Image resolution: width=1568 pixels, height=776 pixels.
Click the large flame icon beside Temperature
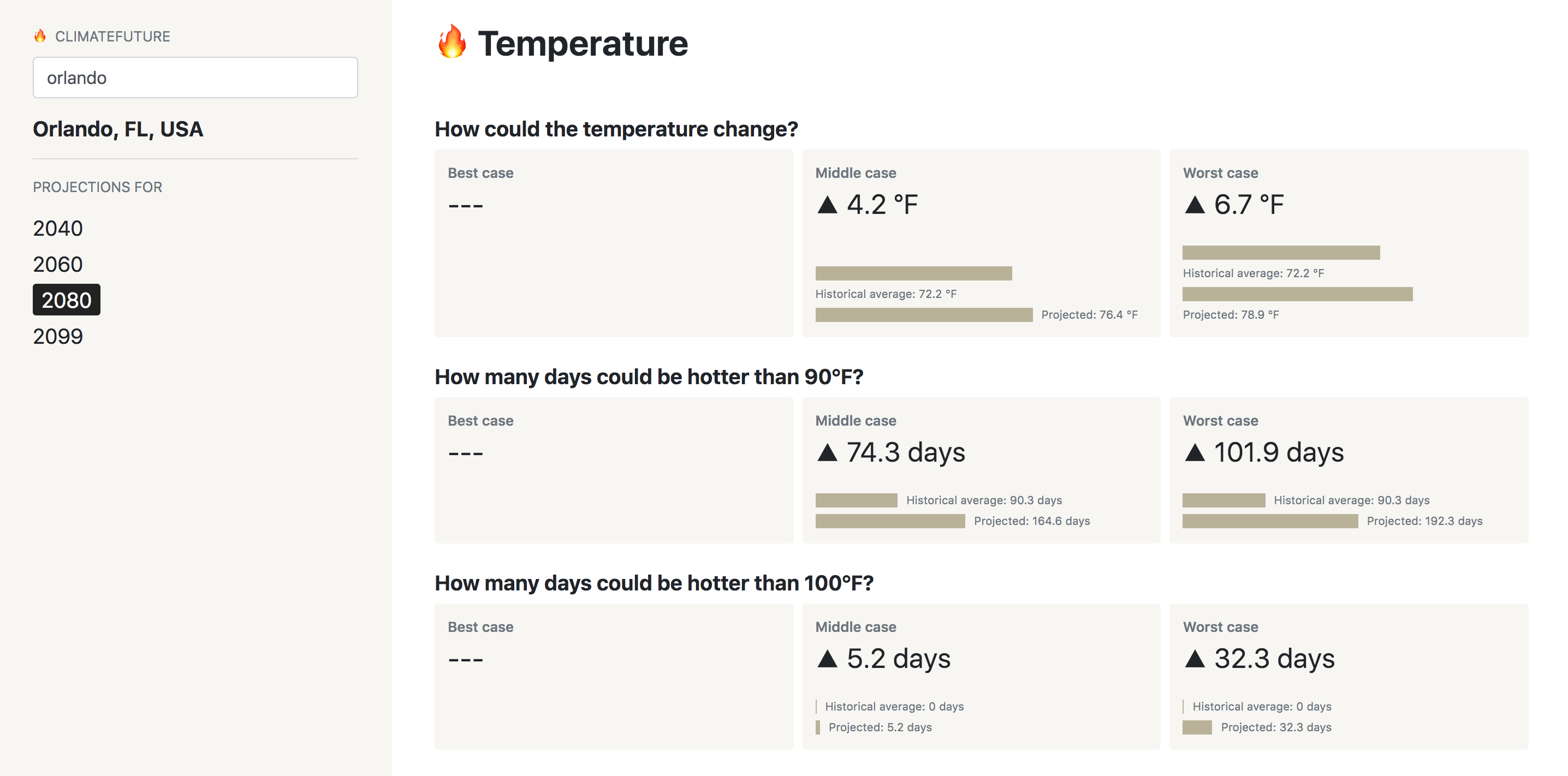coord(452,43)
